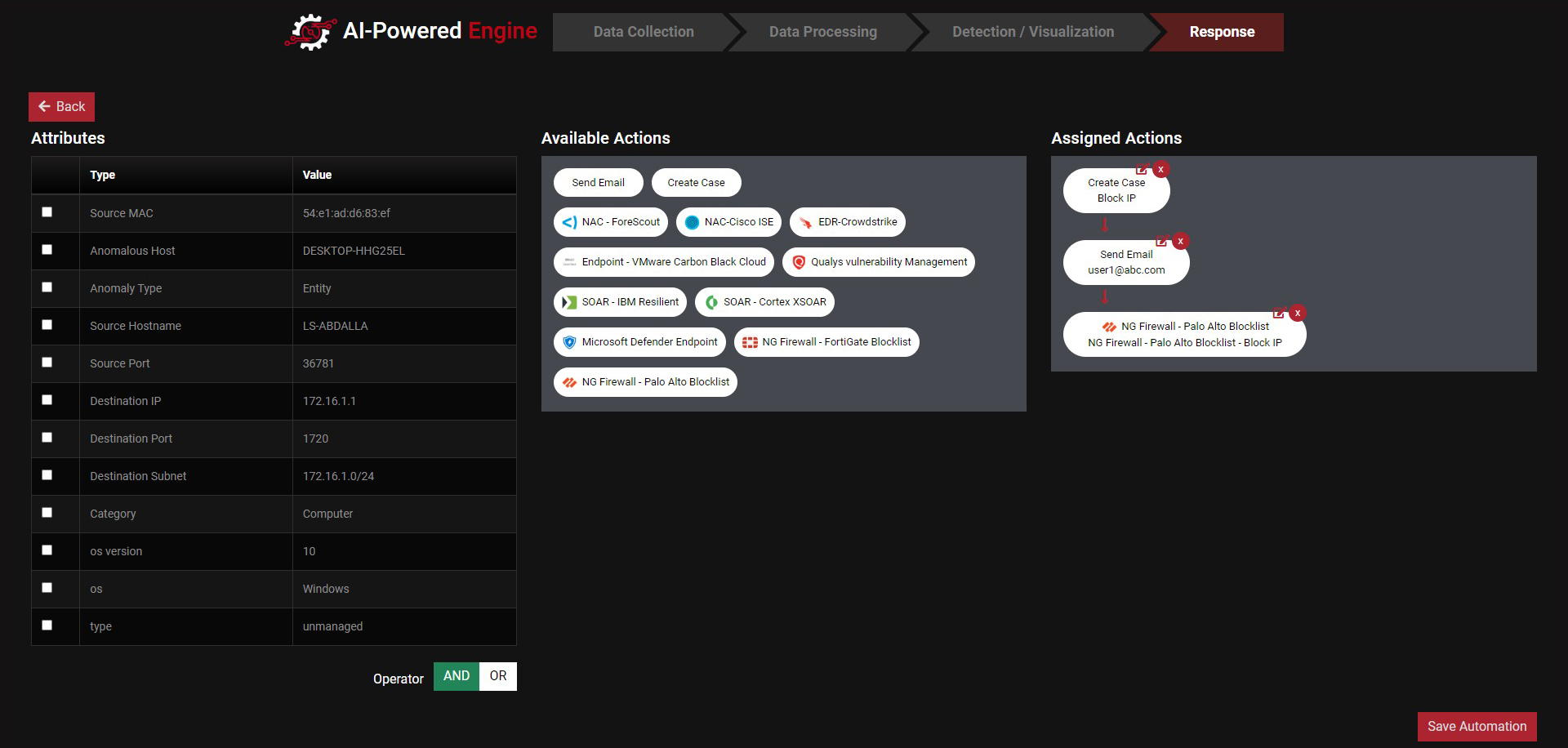
Task: Add the Create Case action
Action: point(697,183)
